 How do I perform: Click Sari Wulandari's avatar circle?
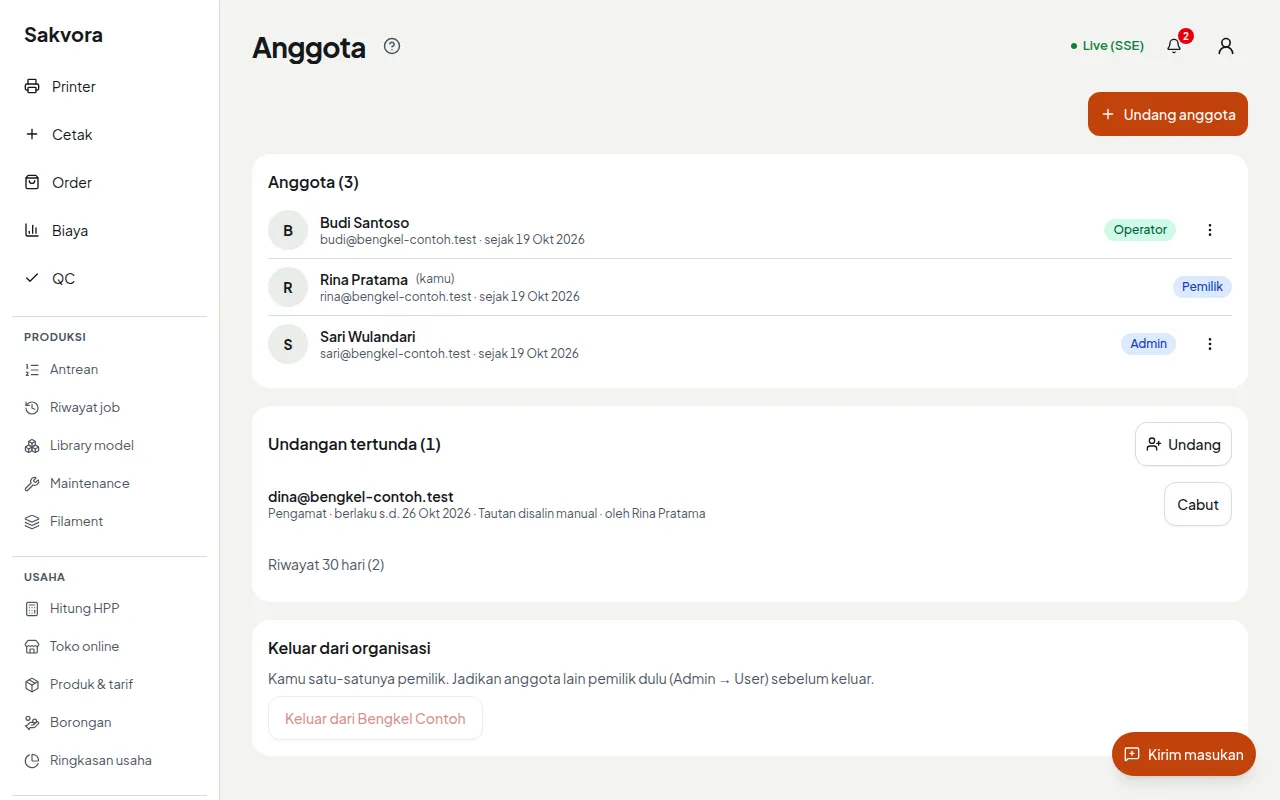288,344
